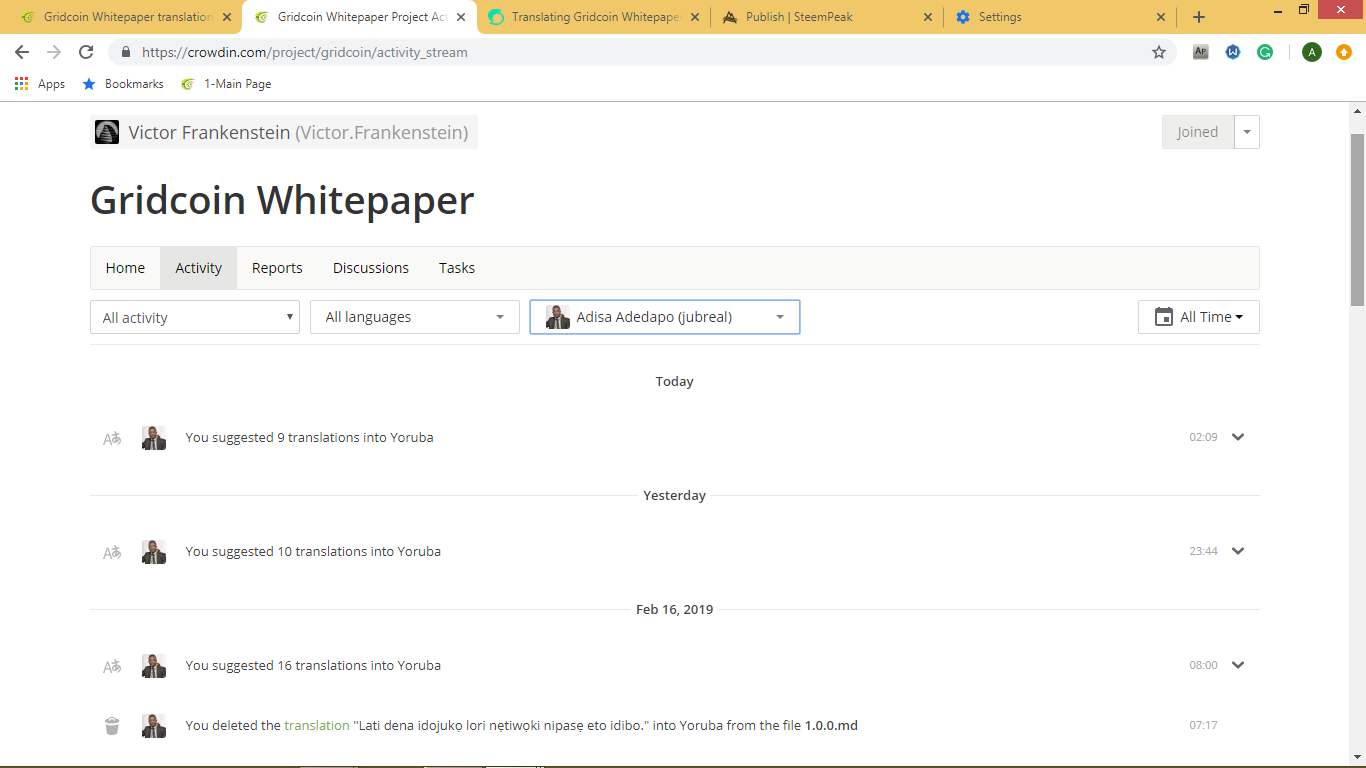Click the 1.0.0.md file name
This screenshot has height=768, width=1366.
pyautogui.click(x=831, y=725)
